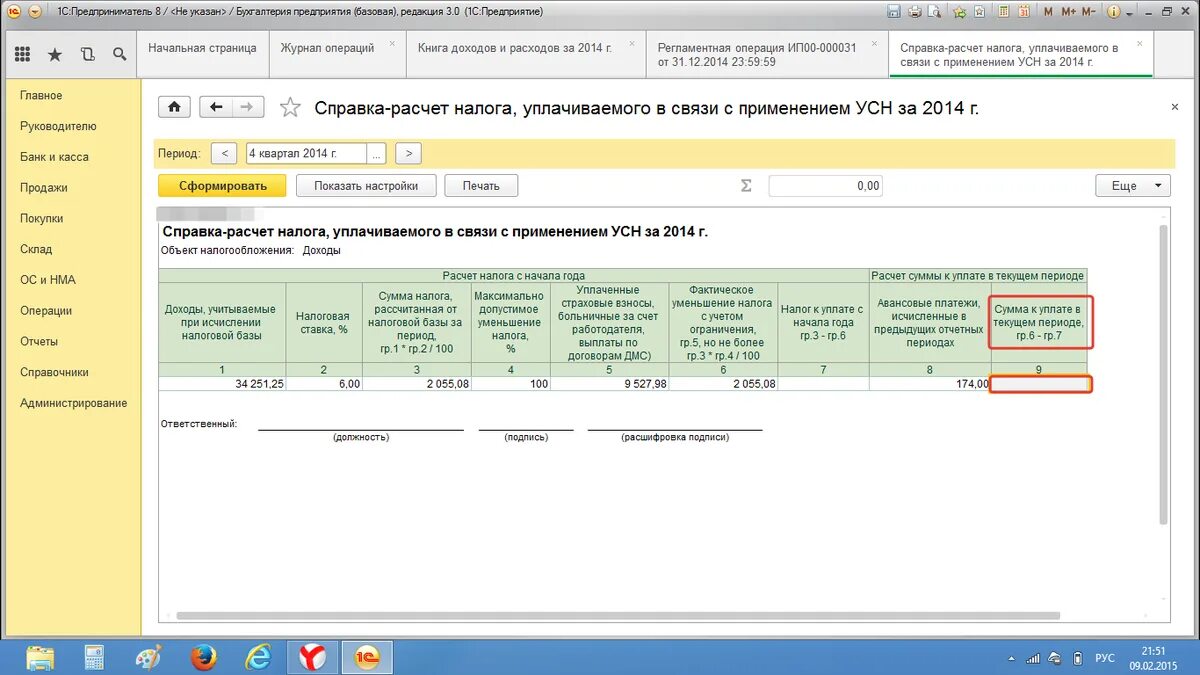
Task: Close the Справка-расчет налога tab
Action: click(1139, 44)
